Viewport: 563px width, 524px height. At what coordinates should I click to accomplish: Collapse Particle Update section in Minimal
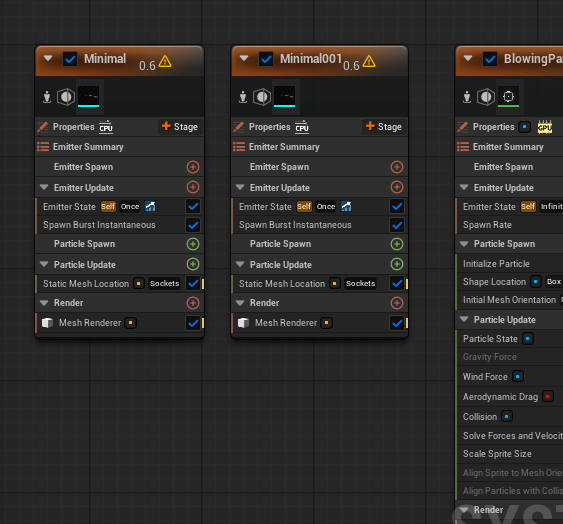click(x=44, y=264)
